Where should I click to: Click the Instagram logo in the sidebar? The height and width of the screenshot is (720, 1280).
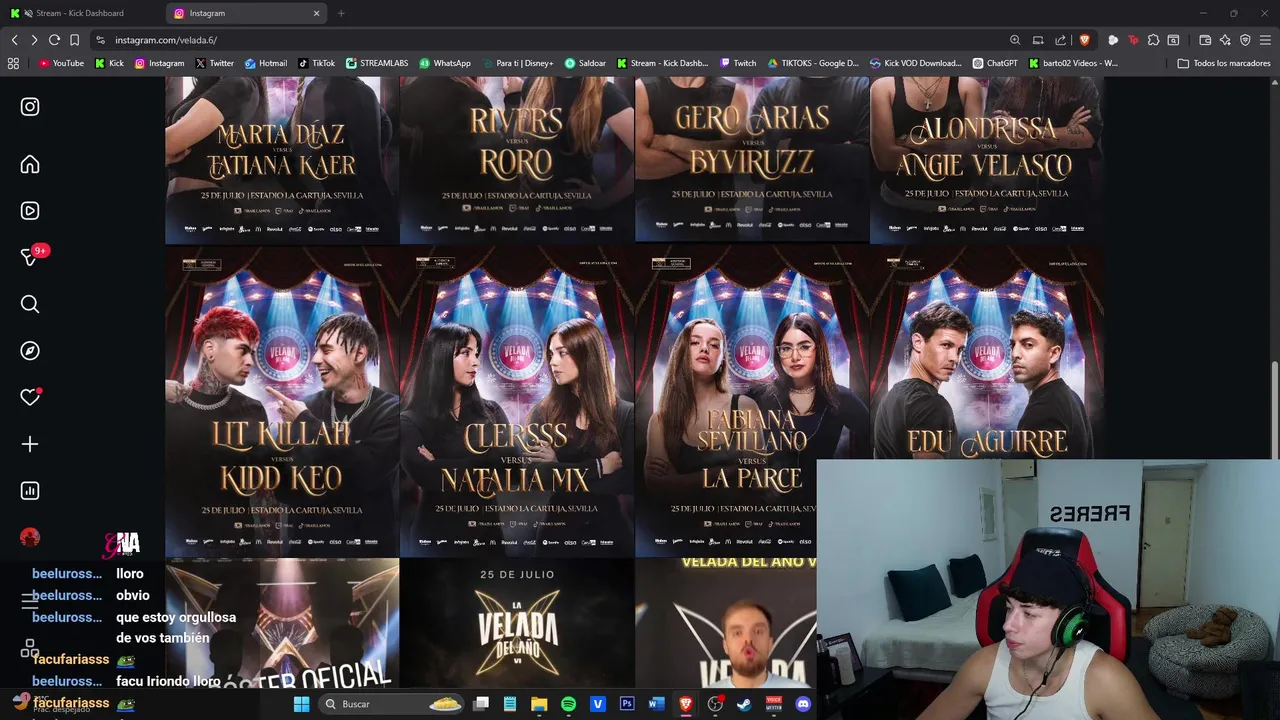[x=30, y=107]
